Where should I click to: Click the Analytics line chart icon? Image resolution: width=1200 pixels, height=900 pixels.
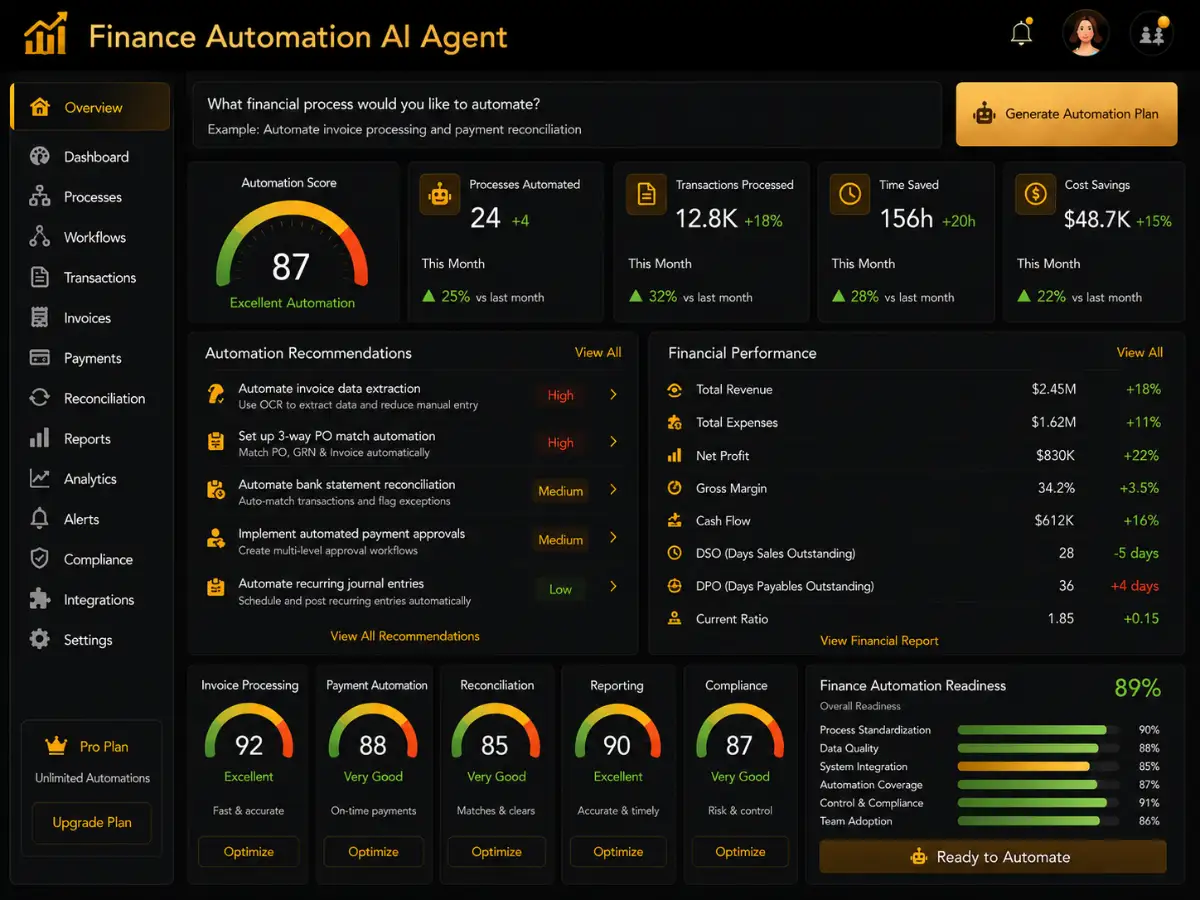40,478
